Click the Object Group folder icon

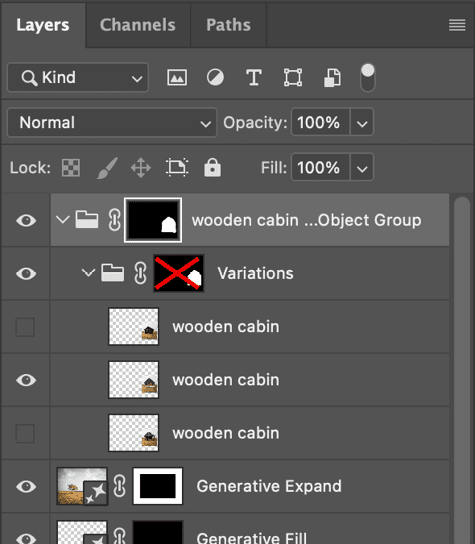[87, 220]
